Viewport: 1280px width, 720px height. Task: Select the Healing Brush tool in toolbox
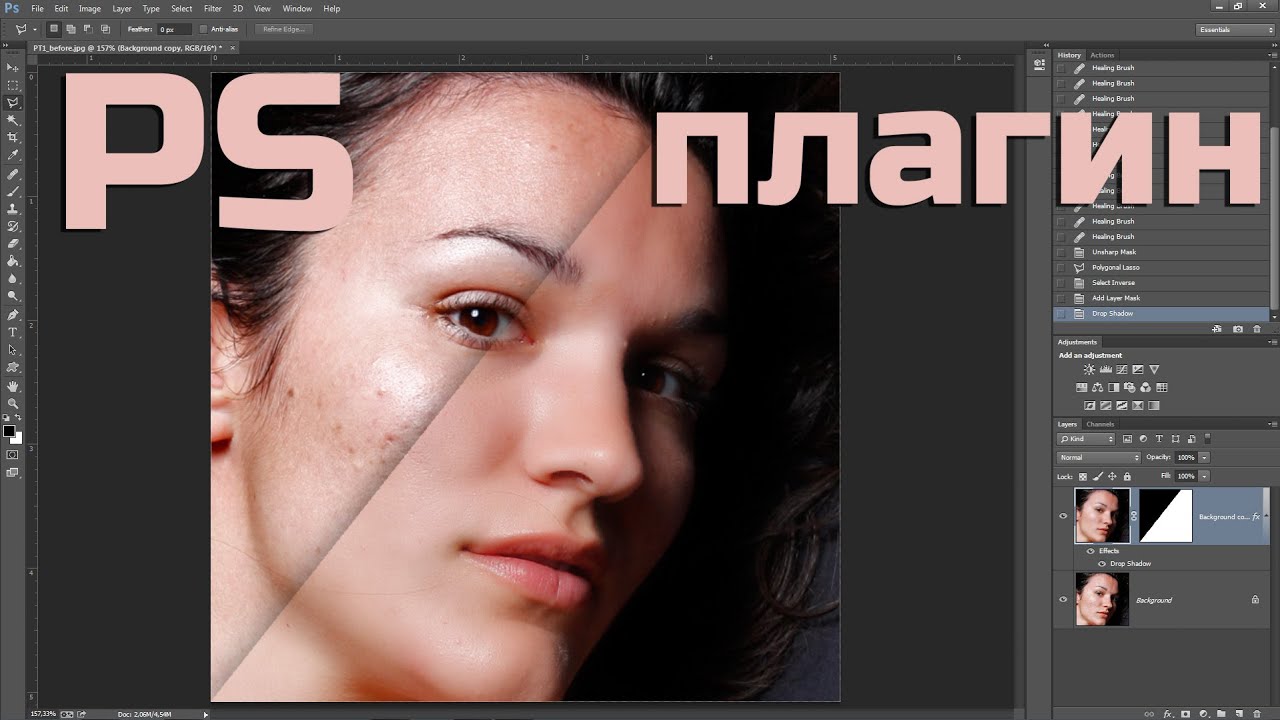coord(13,174)
